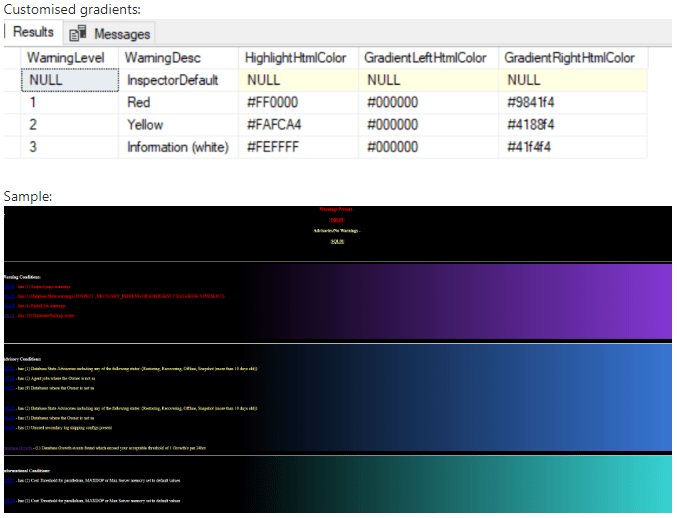
Task: Click the HighlightHtmlColor column header
Action: 296,58
